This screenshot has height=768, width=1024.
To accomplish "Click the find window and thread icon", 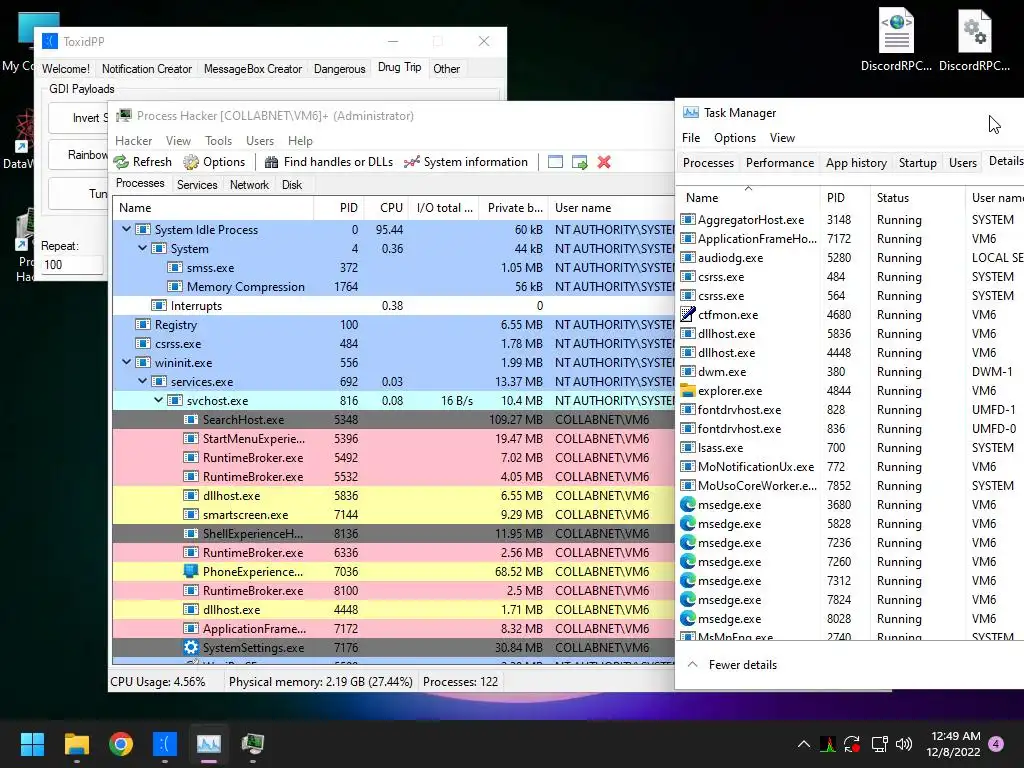I will [x=579, y=162].
